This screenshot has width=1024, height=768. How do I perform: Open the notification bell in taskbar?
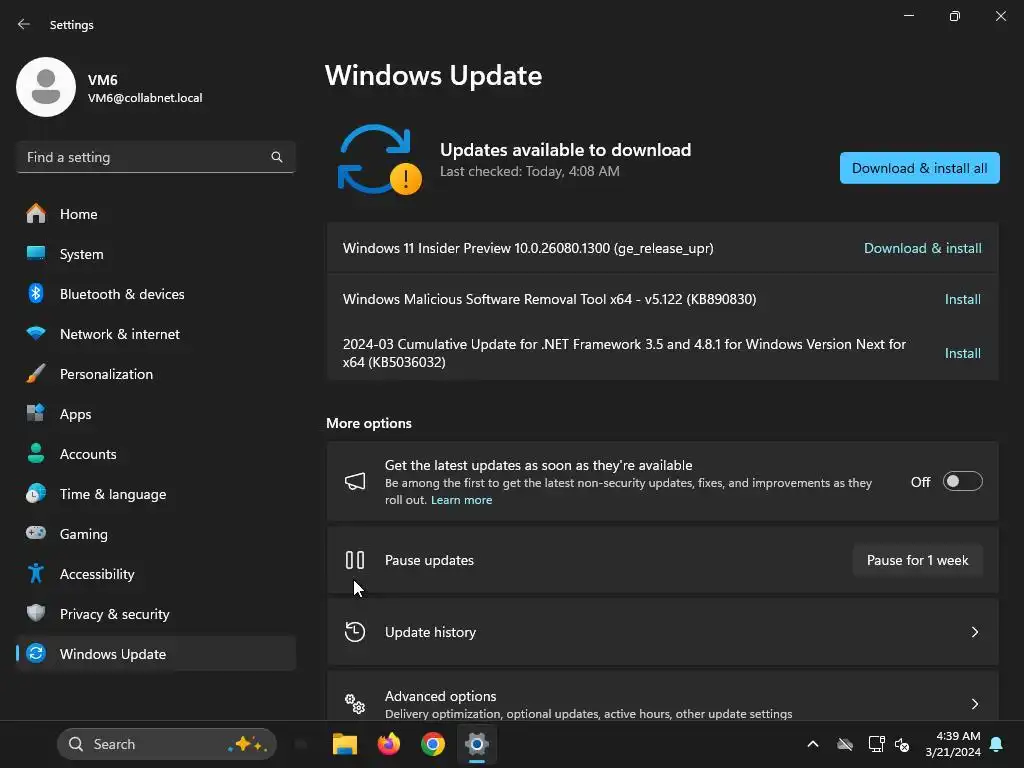[997, 744]
